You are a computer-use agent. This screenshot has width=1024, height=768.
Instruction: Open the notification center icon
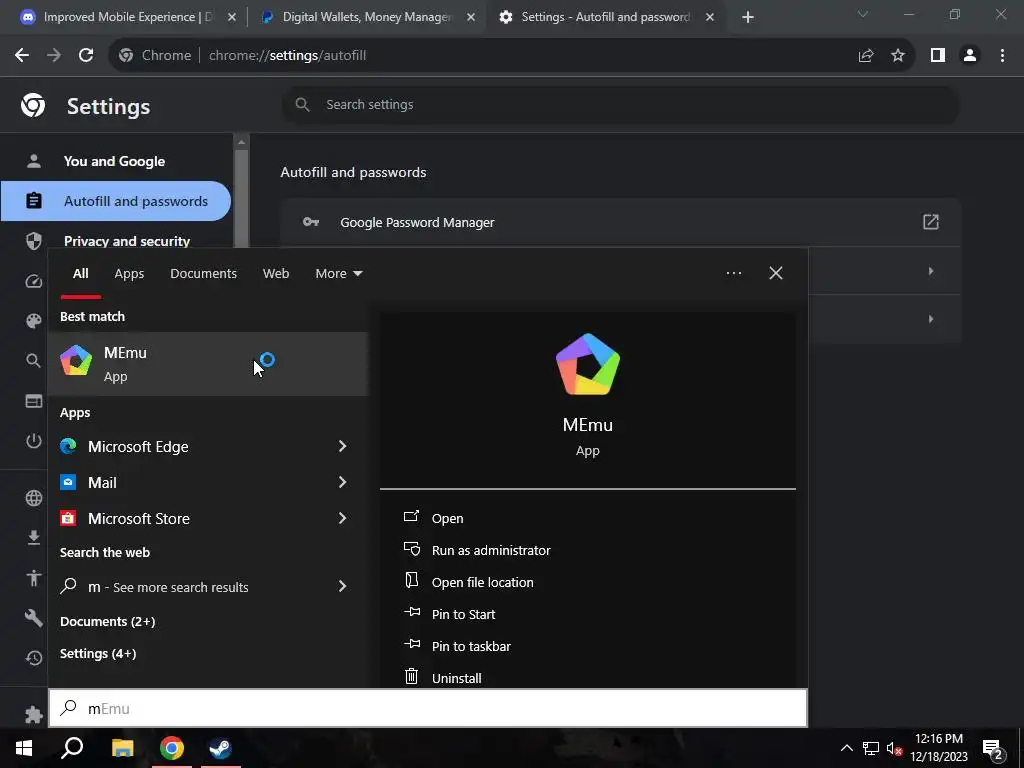pos(993,748)
